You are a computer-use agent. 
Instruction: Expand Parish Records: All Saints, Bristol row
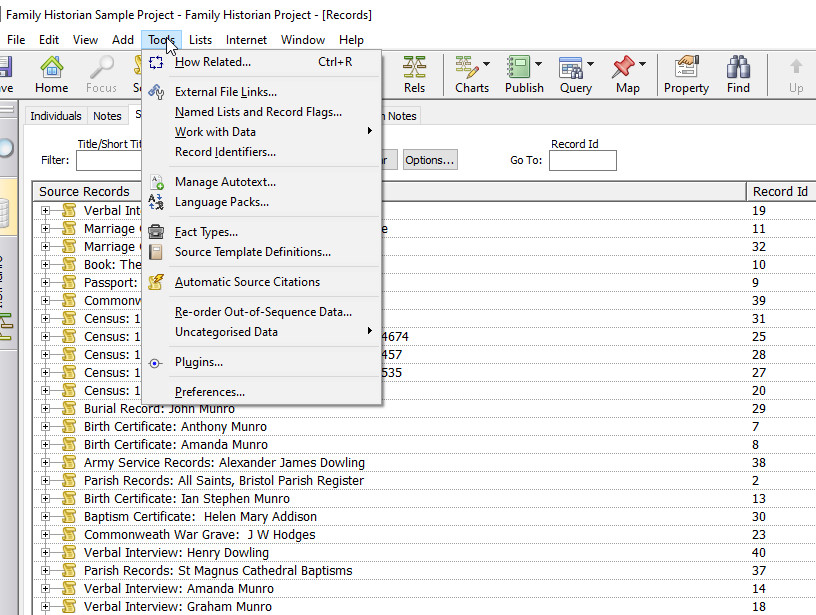coord(45,480)
